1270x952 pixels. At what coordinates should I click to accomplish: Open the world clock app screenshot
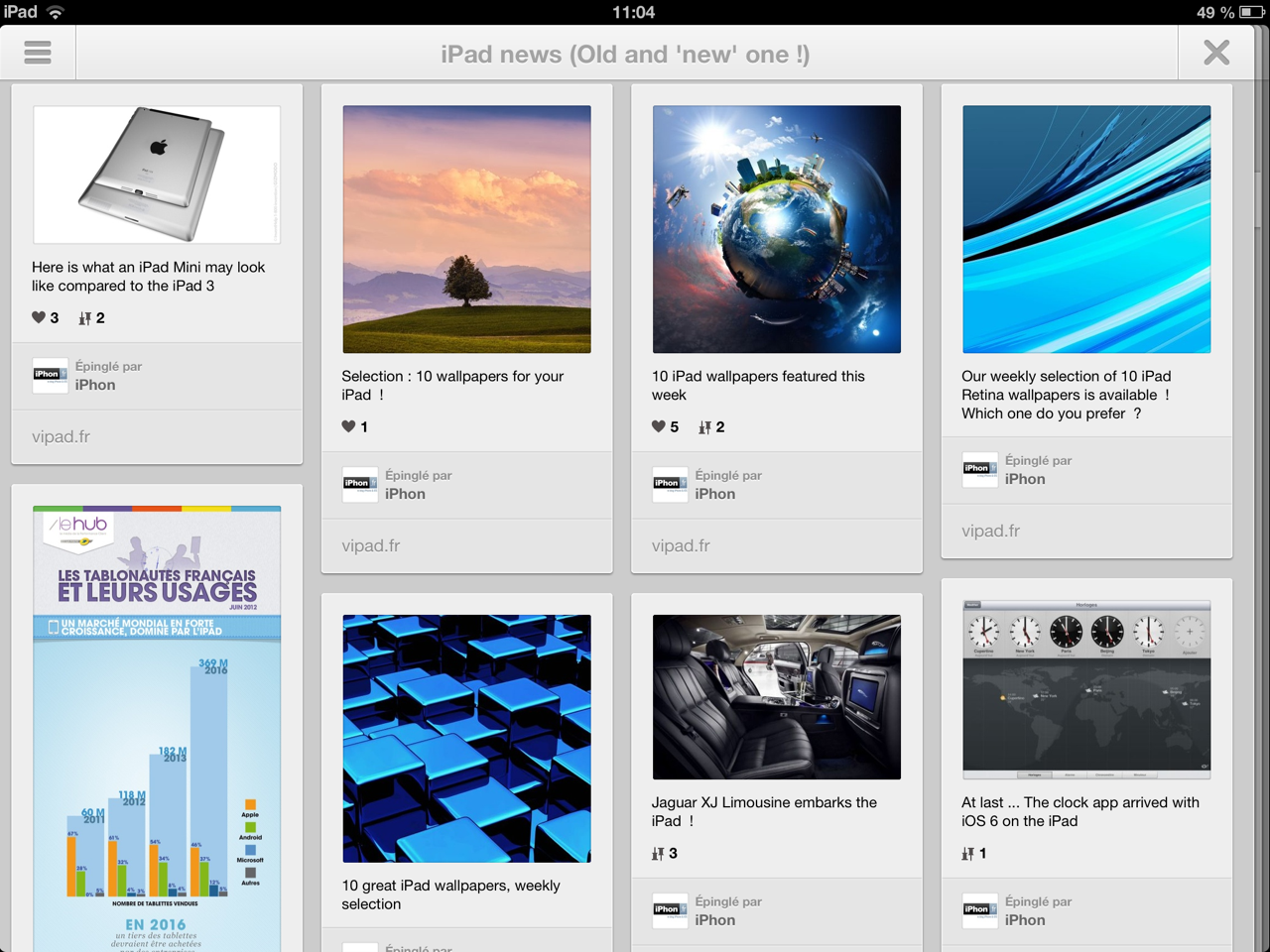point(1086,689)
